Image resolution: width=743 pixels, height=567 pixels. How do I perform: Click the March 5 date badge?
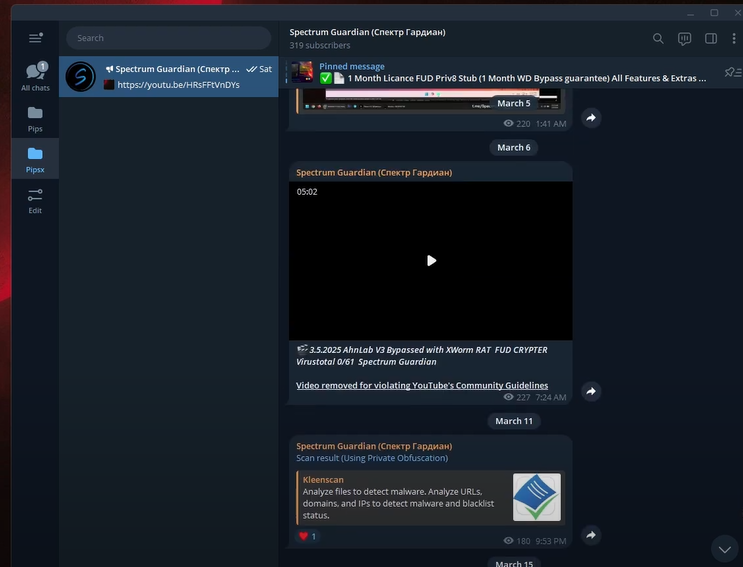coord(514,103)
